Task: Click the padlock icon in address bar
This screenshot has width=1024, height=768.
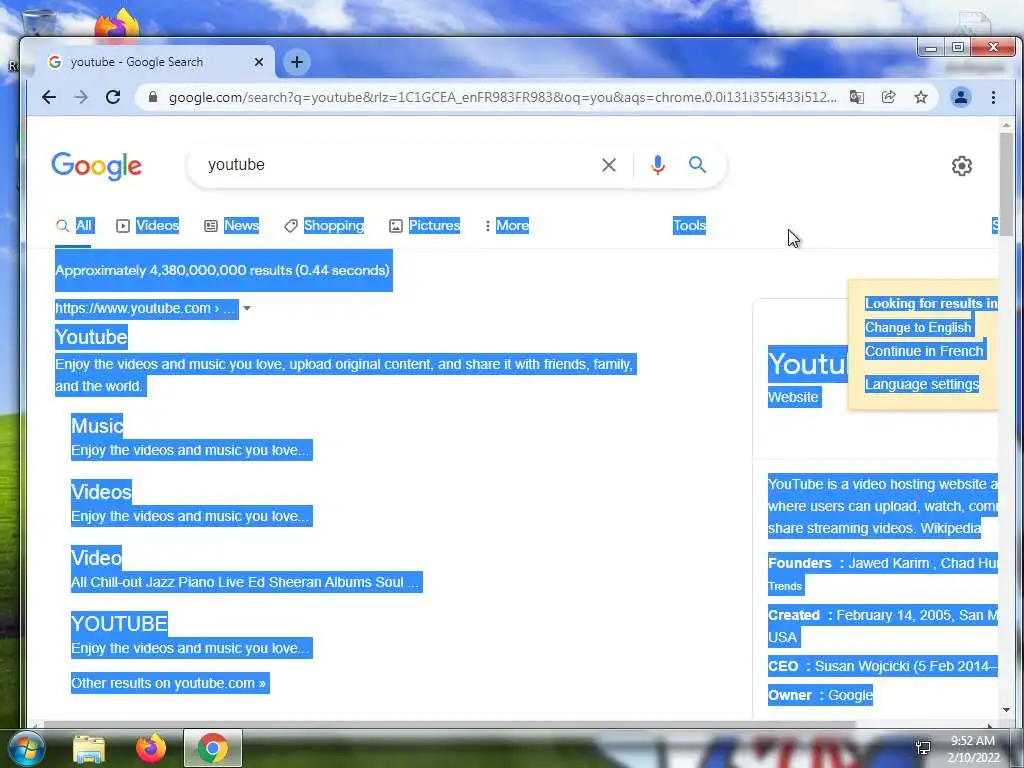Action: tap(153, 97)
